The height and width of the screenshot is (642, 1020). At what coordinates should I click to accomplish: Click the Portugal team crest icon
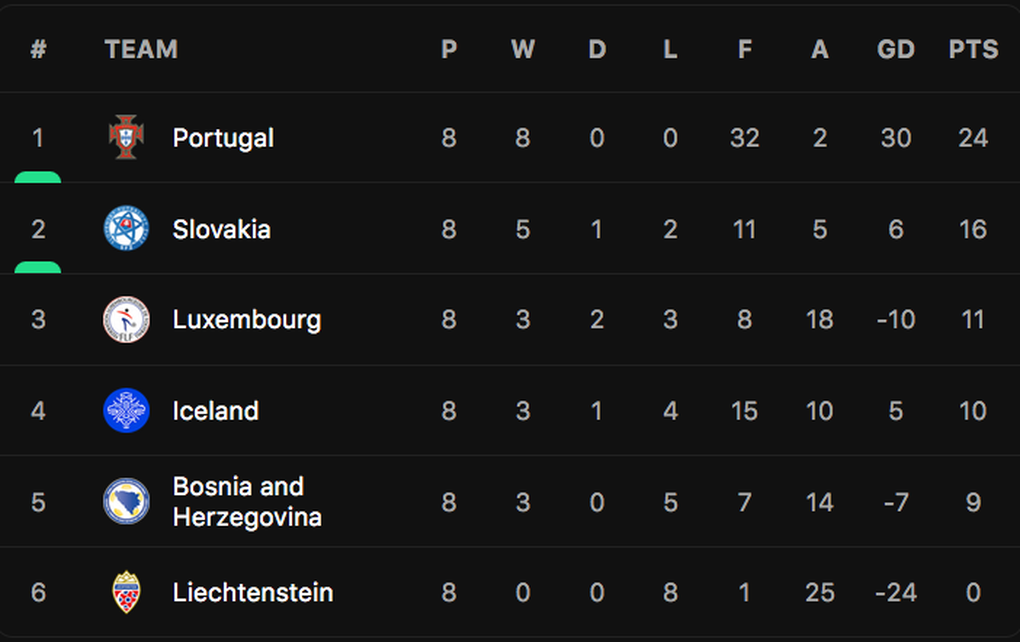coord(127,137)
